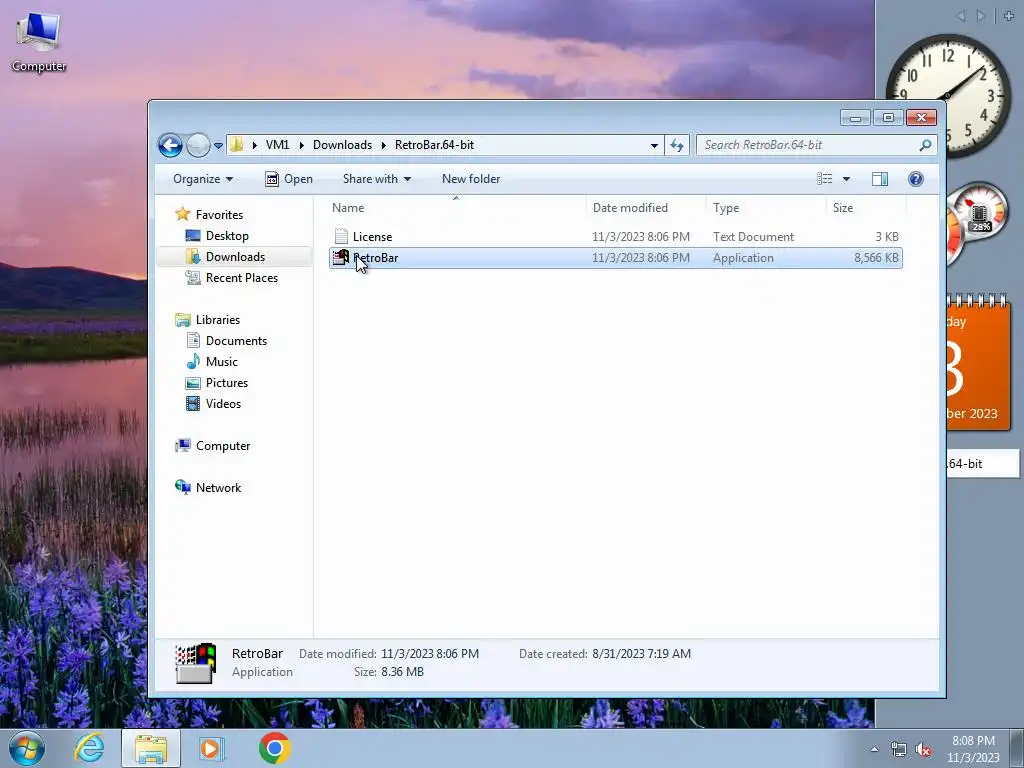
Task: Click the taskbar clock showing 8:08 PM
Action: tap(973, 749)
